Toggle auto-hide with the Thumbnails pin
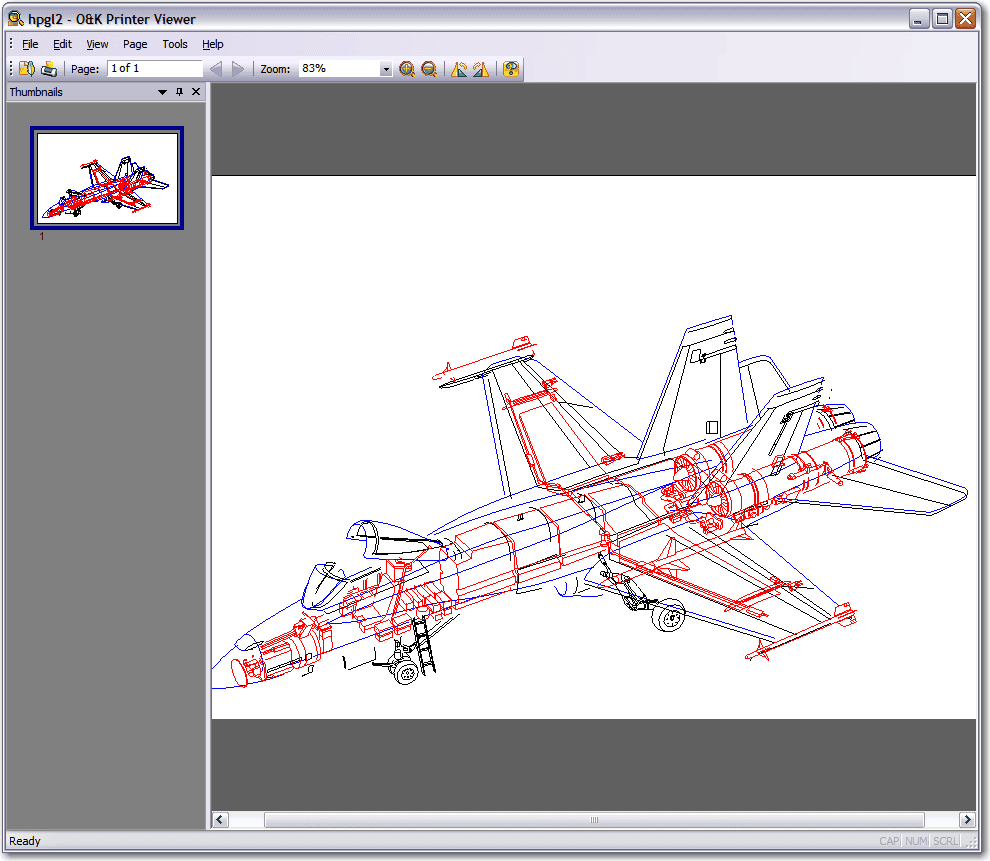The image size is (990, 861). pyautogui.click(x=178, y=91)
